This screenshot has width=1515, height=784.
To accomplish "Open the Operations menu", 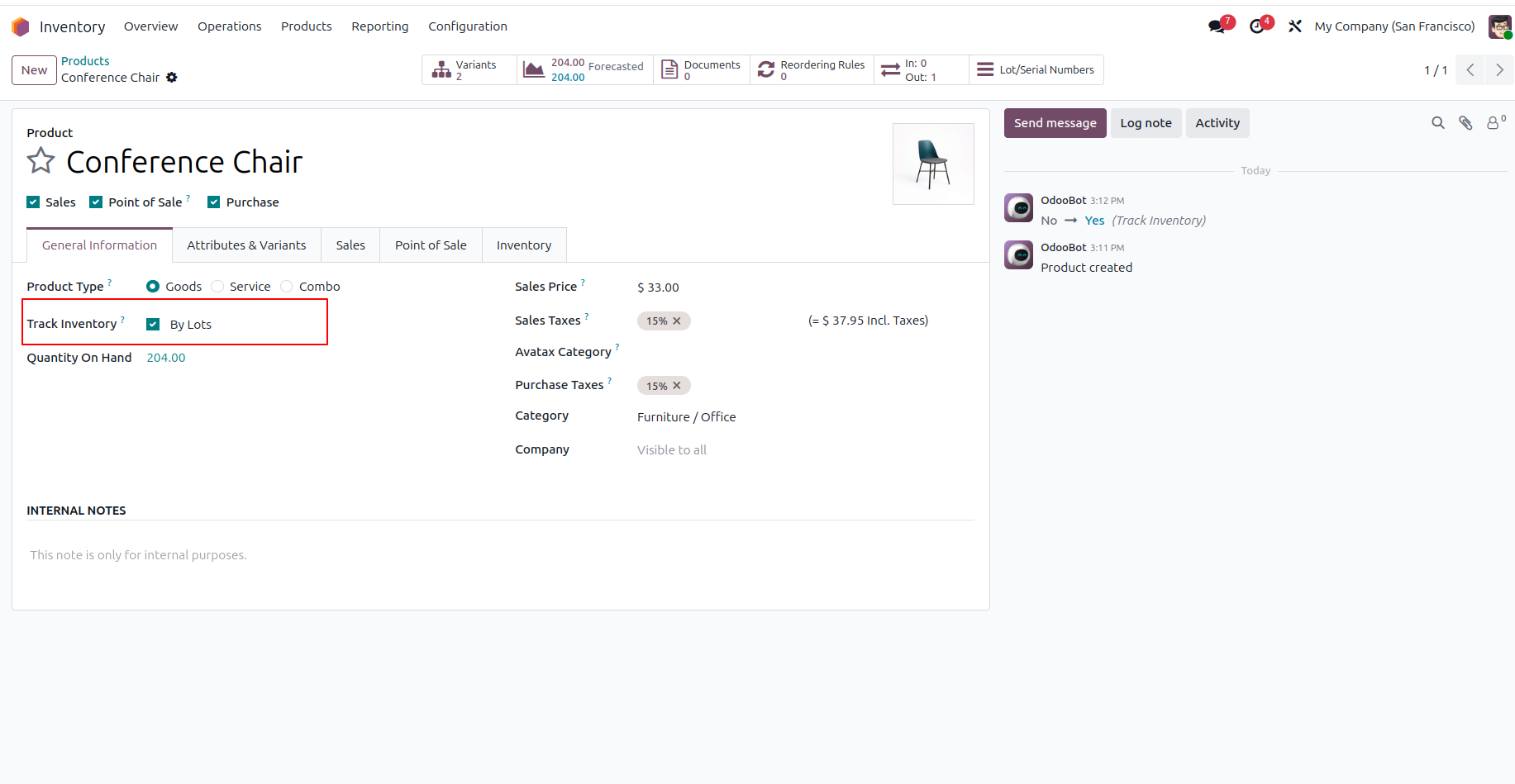I will (x=230, y=26).
